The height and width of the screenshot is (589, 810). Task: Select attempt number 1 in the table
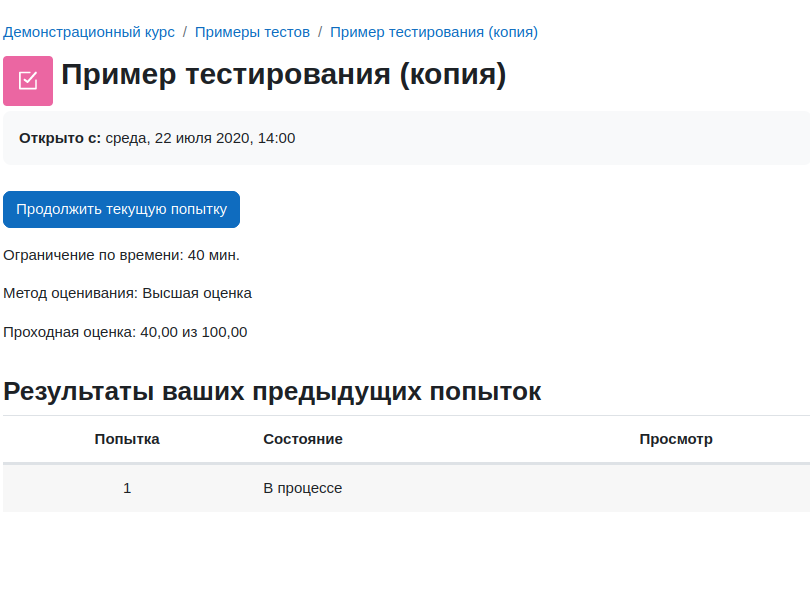pyautogui.click(x=127, y=488)
